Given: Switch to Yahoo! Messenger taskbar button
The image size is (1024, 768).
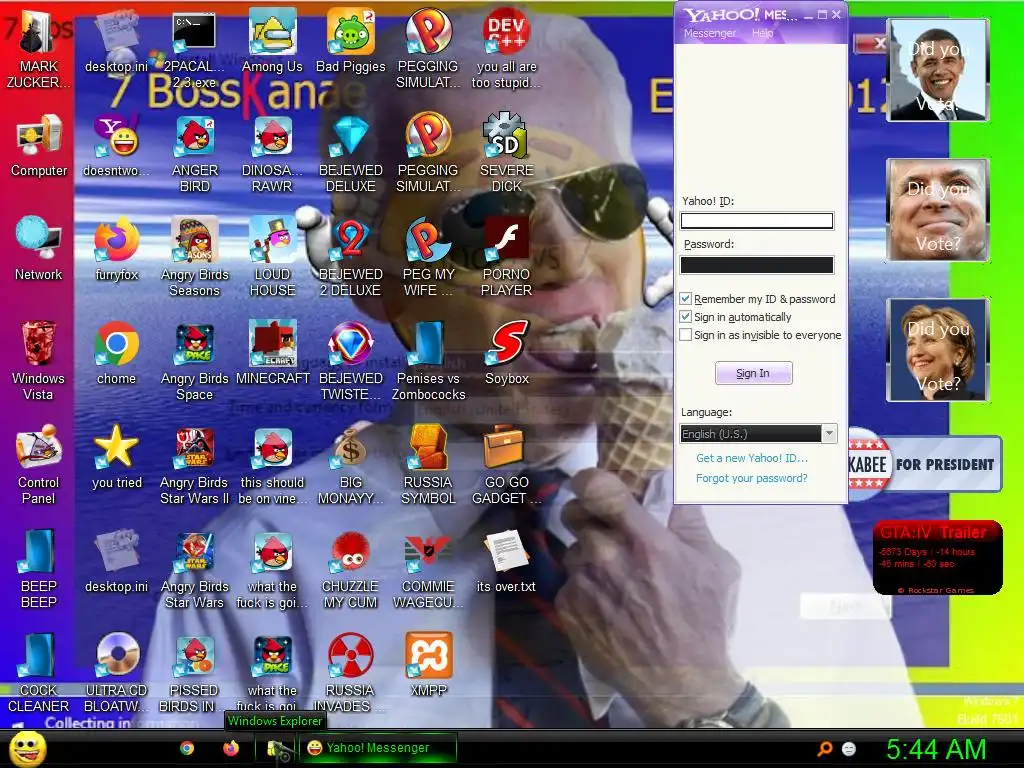Looking at the screenshot, I should (379, 748).
